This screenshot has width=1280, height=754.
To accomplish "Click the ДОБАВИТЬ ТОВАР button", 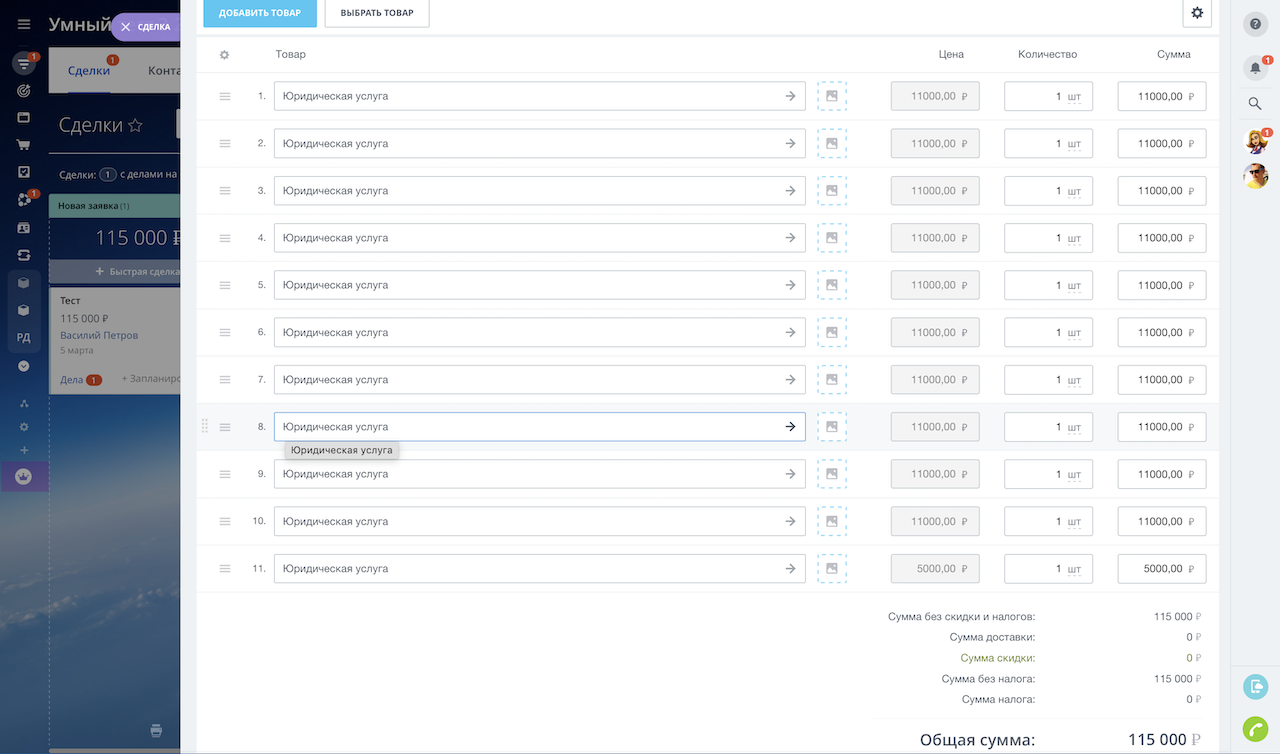I will [x=260, y=13].
